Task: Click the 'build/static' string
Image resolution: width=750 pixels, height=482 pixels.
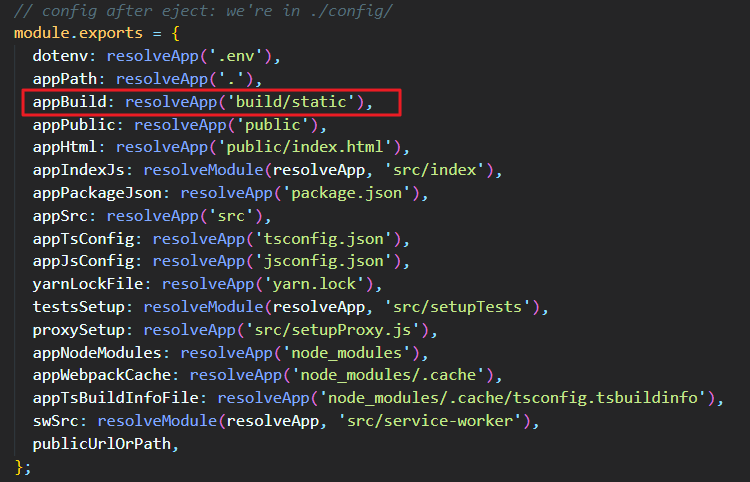Action: click(x=291, y=102)
